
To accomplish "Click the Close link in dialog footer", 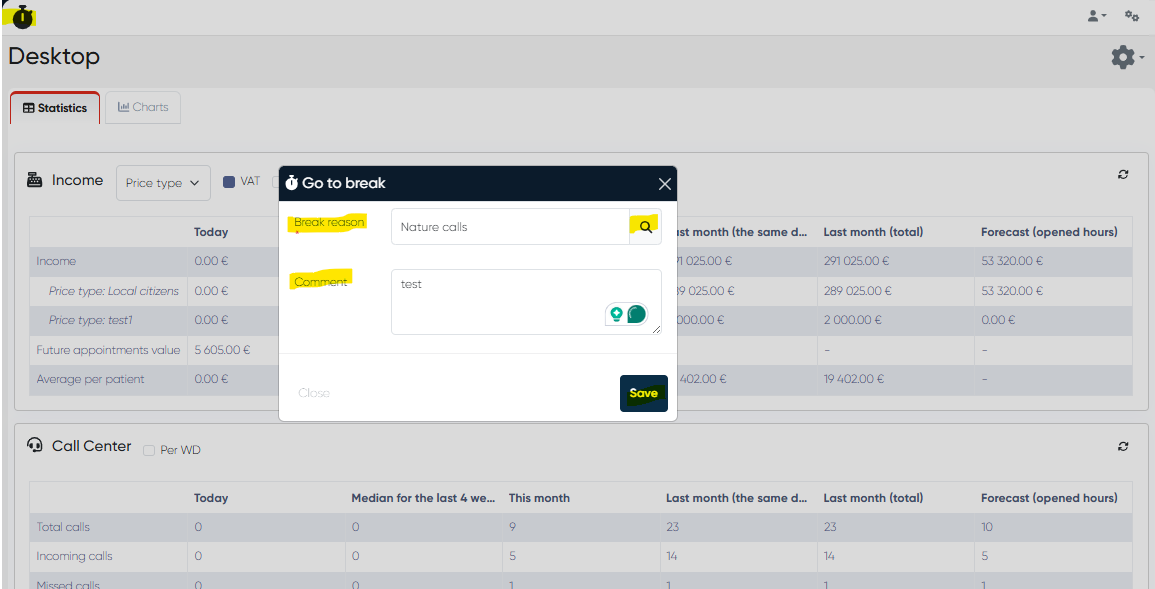I will (314, 393).
